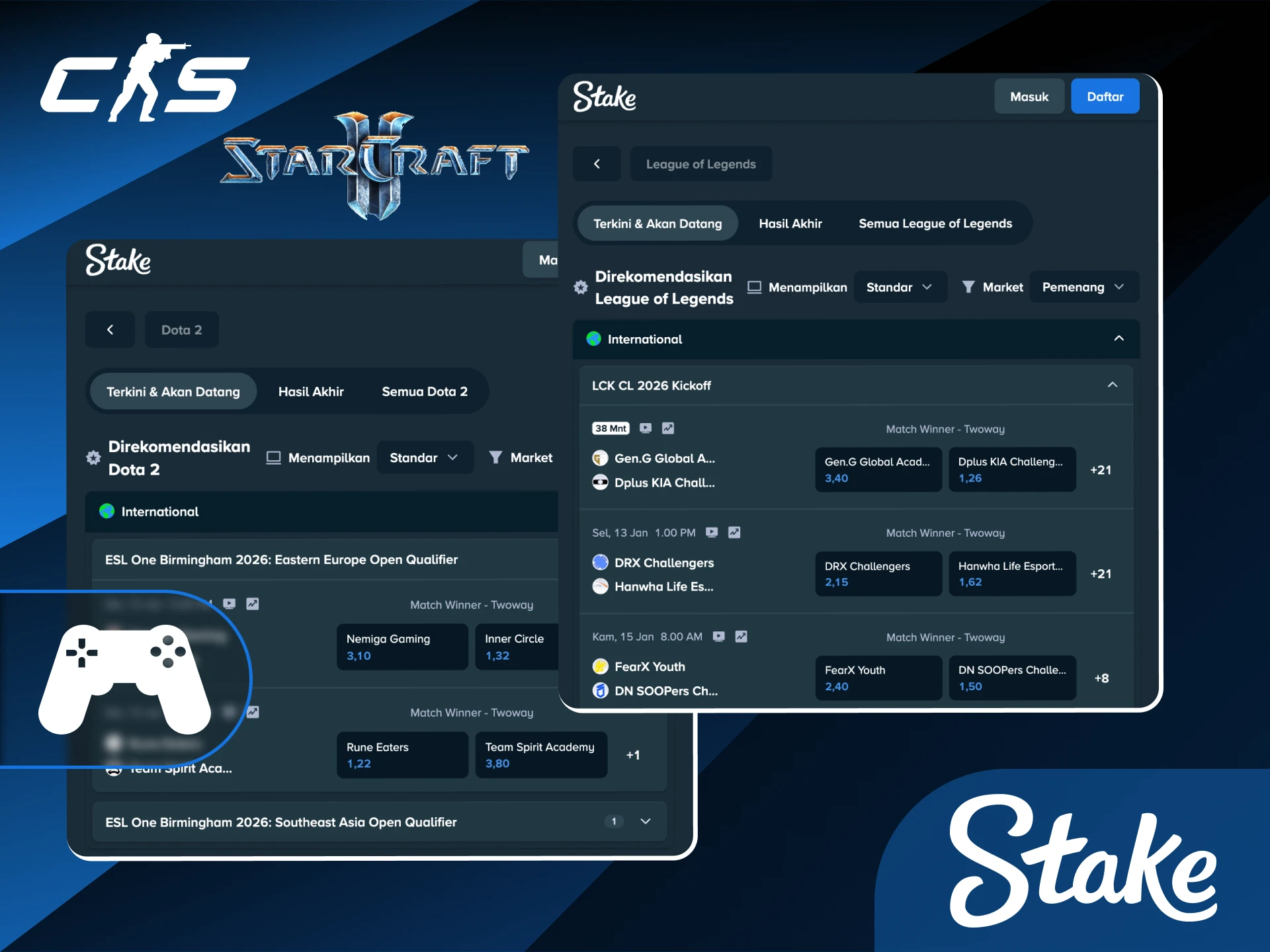Select DRX Challengers odds of 2,15
Image resolution: width=1270 pixels, height=952 pixels.
[x=878, y=574]
